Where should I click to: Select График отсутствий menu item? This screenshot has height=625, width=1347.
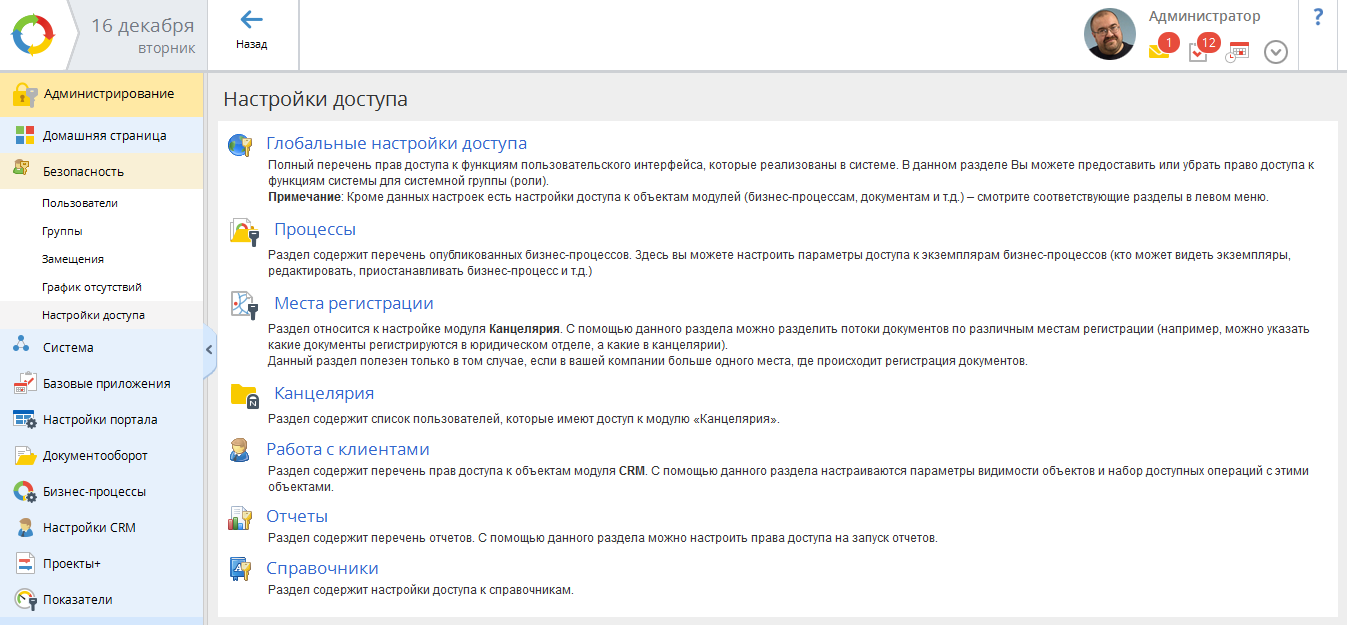[92, 287]
